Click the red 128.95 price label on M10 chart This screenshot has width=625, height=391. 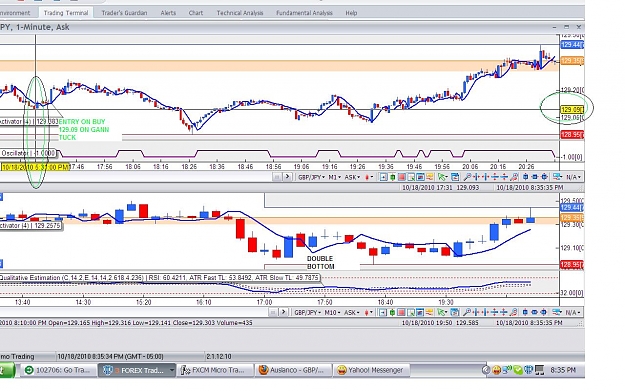(x=572, y=265)
